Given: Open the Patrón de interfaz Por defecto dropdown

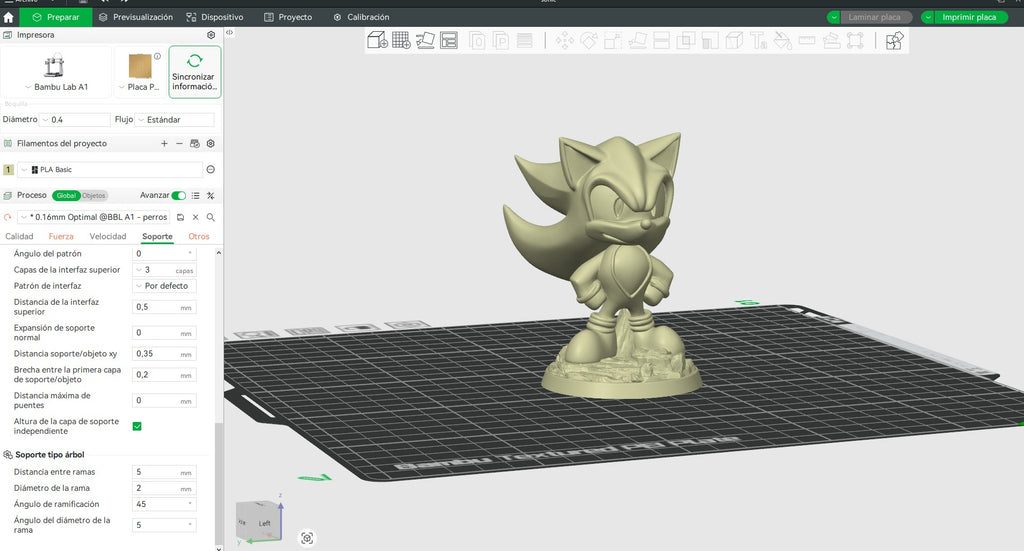Looking at the screenshot, I should 164,286.
